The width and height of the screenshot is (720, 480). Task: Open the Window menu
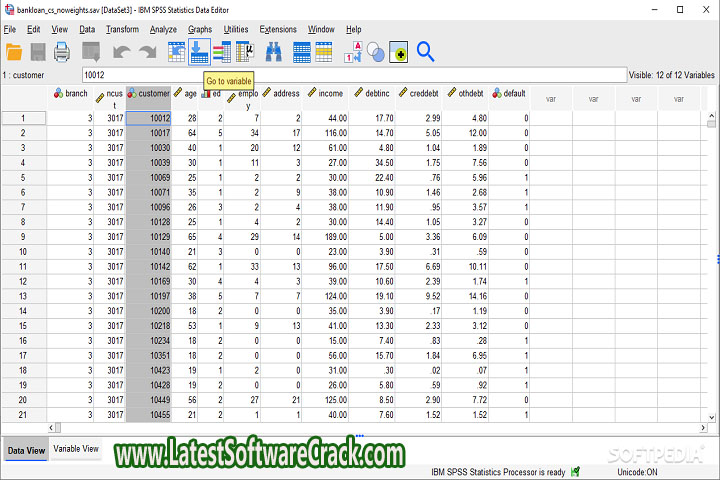coord(321,29)
